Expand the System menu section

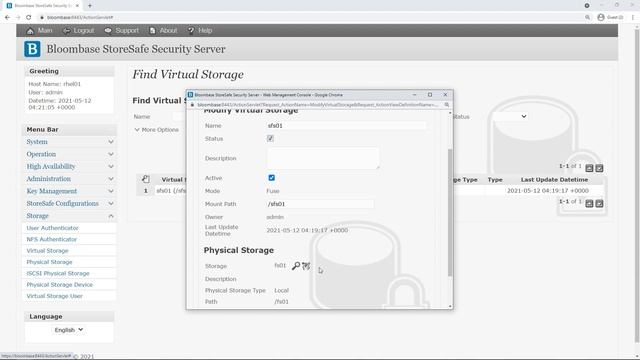[x=69, y=142]
